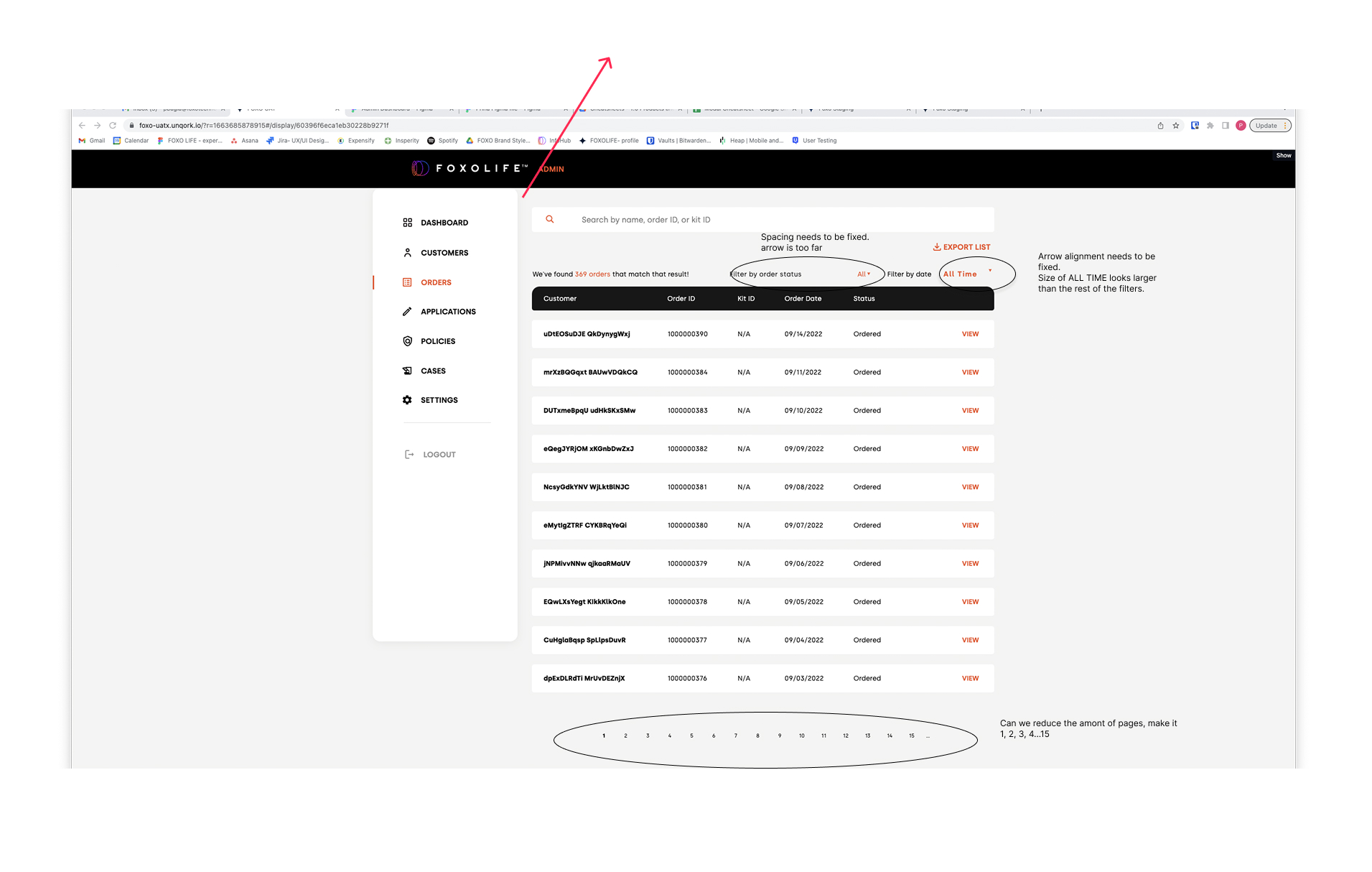1372x872 pixels.
Task: View order 1000000376
Action: click(970, 678)
